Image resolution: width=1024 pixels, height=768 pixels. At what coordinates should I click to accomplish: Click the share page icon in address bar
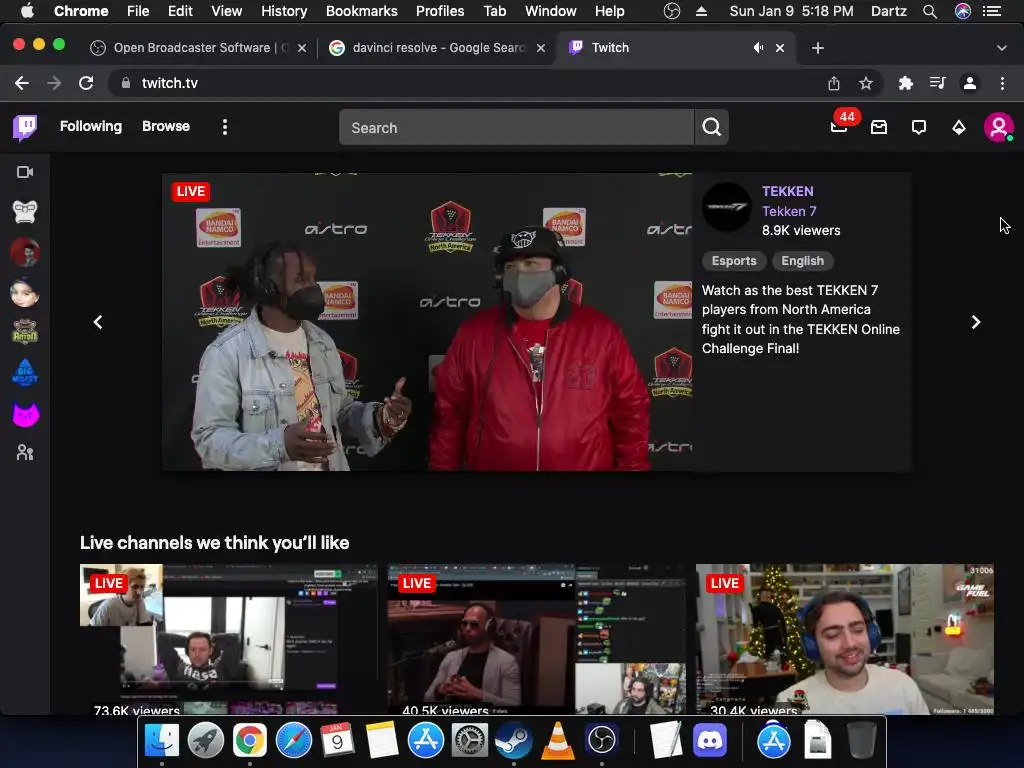click(833, 83)
